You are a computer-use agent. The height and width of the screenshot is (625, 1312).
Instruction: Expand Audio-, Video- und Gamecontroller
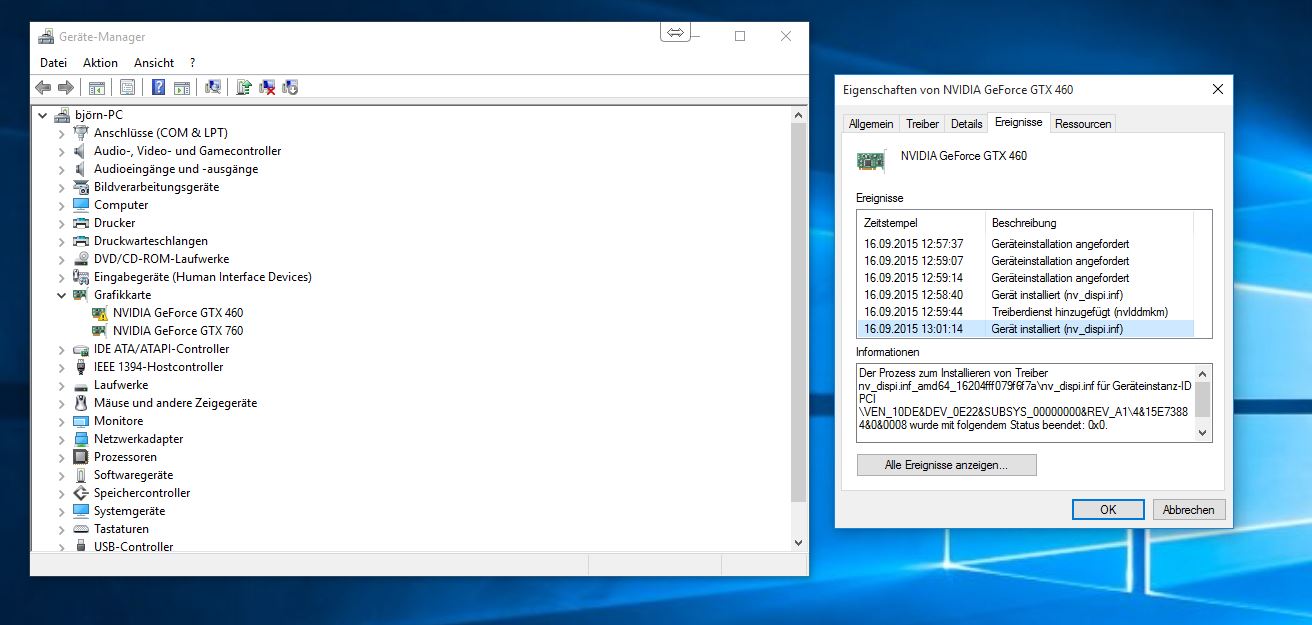point(62,151)
